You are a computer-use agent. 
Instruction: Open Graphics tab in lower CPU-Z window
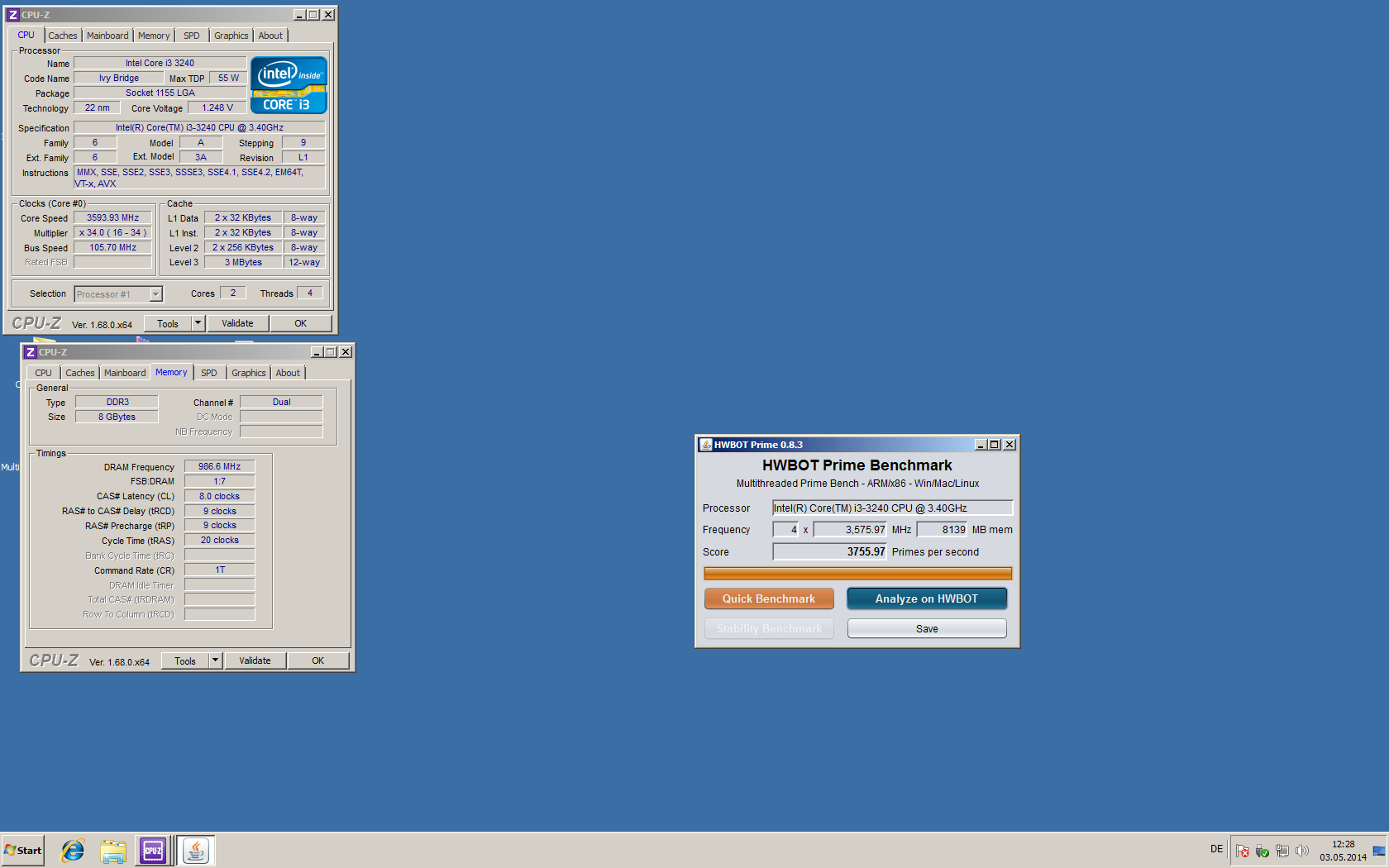tap(248, 373)
